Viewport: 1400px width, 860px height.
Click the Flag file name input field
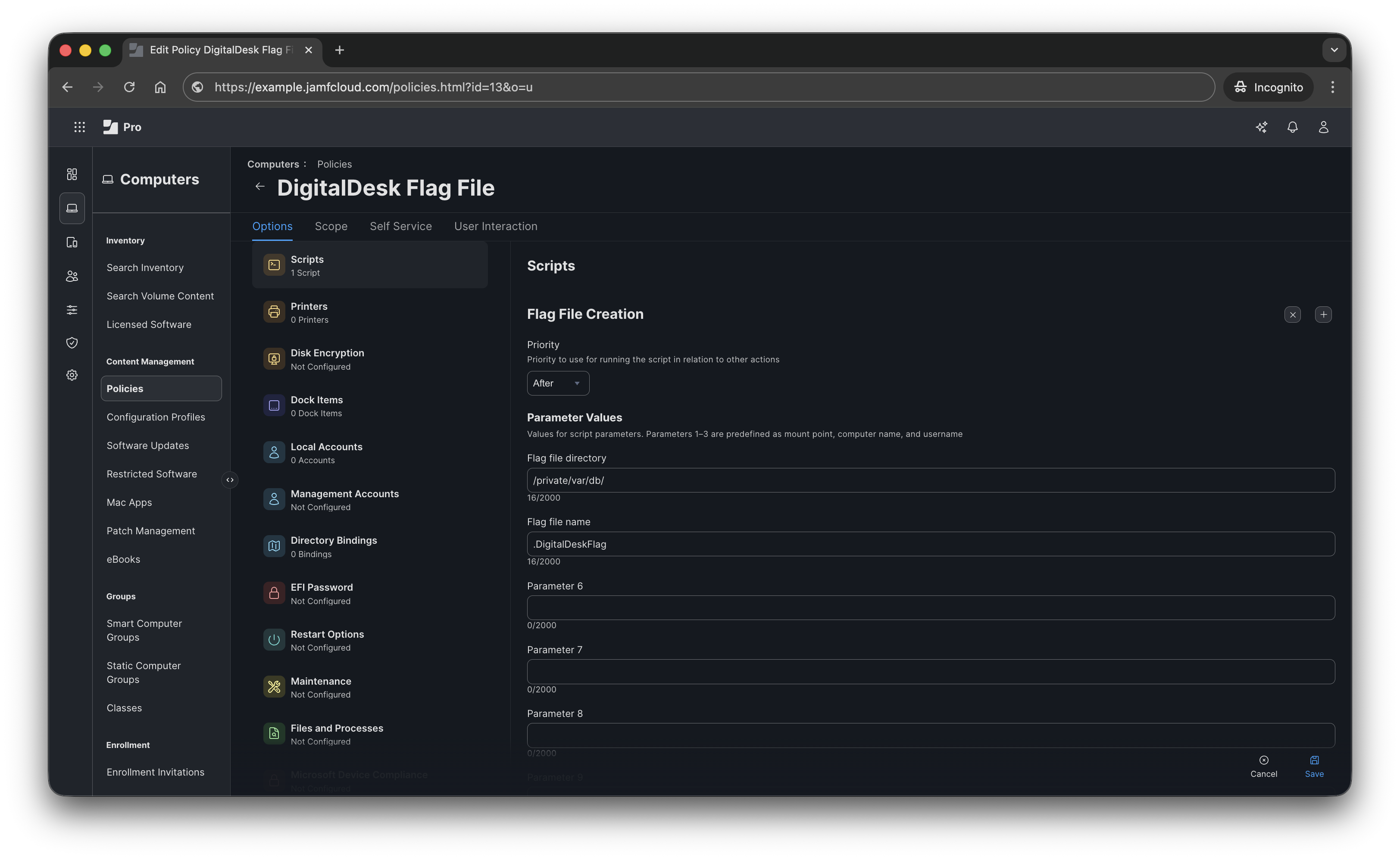click(930, 544)
